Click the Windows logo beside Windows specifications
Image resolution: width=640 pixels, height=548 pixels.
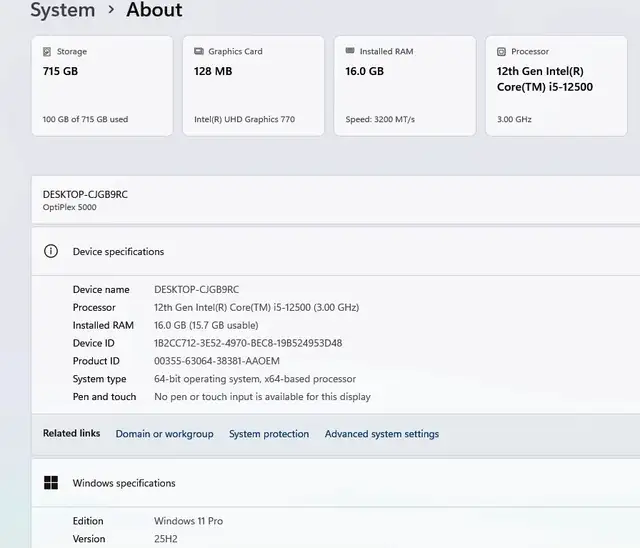pos(51,483)
